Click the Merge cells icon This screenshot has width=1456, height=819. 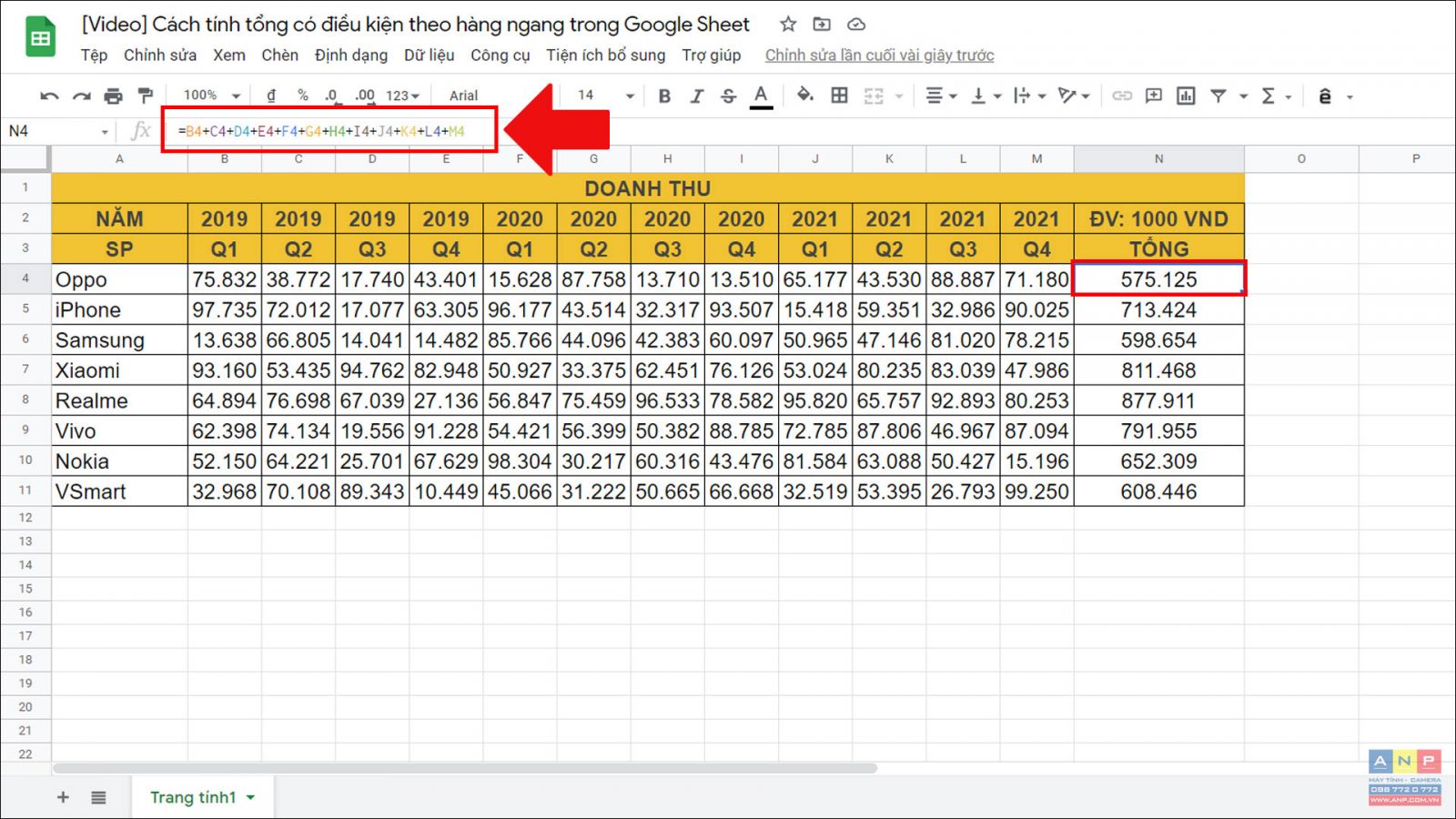[874, 96]
